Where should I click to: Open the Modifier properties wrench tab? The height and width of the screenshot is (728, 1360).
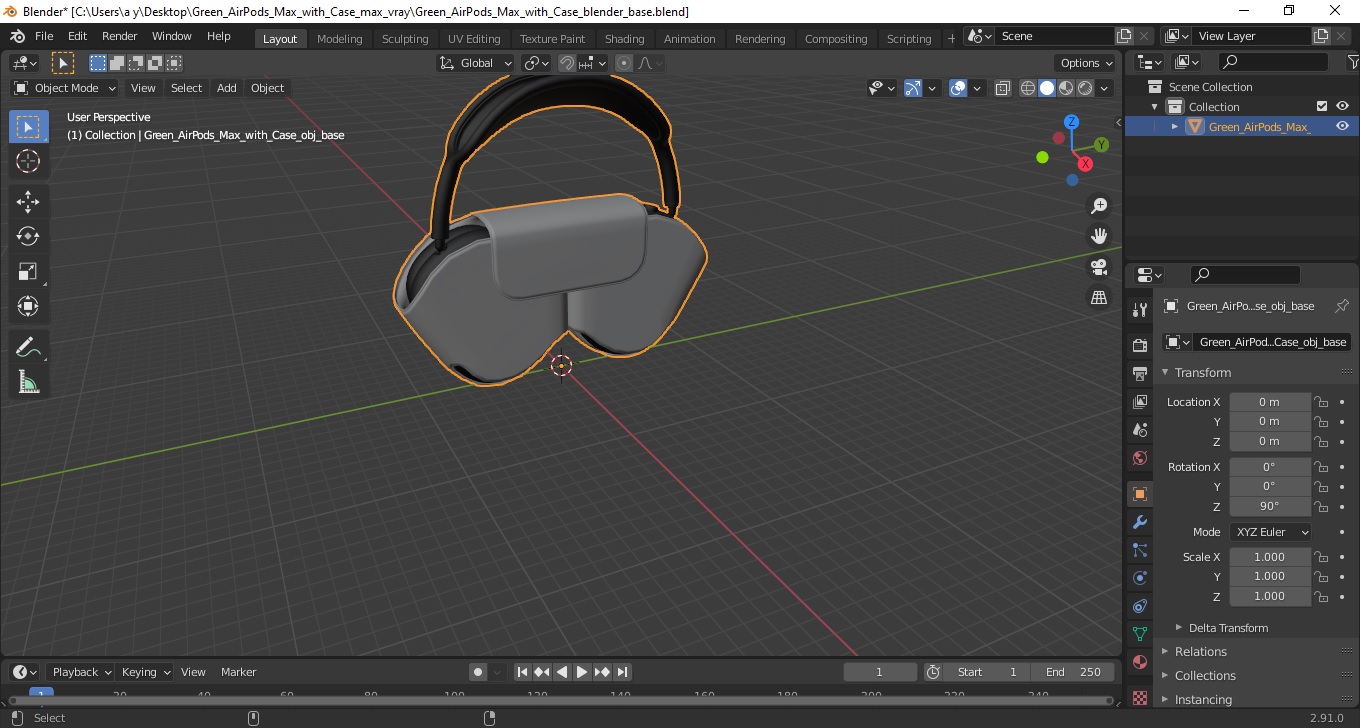click(x=1139, y=522)
